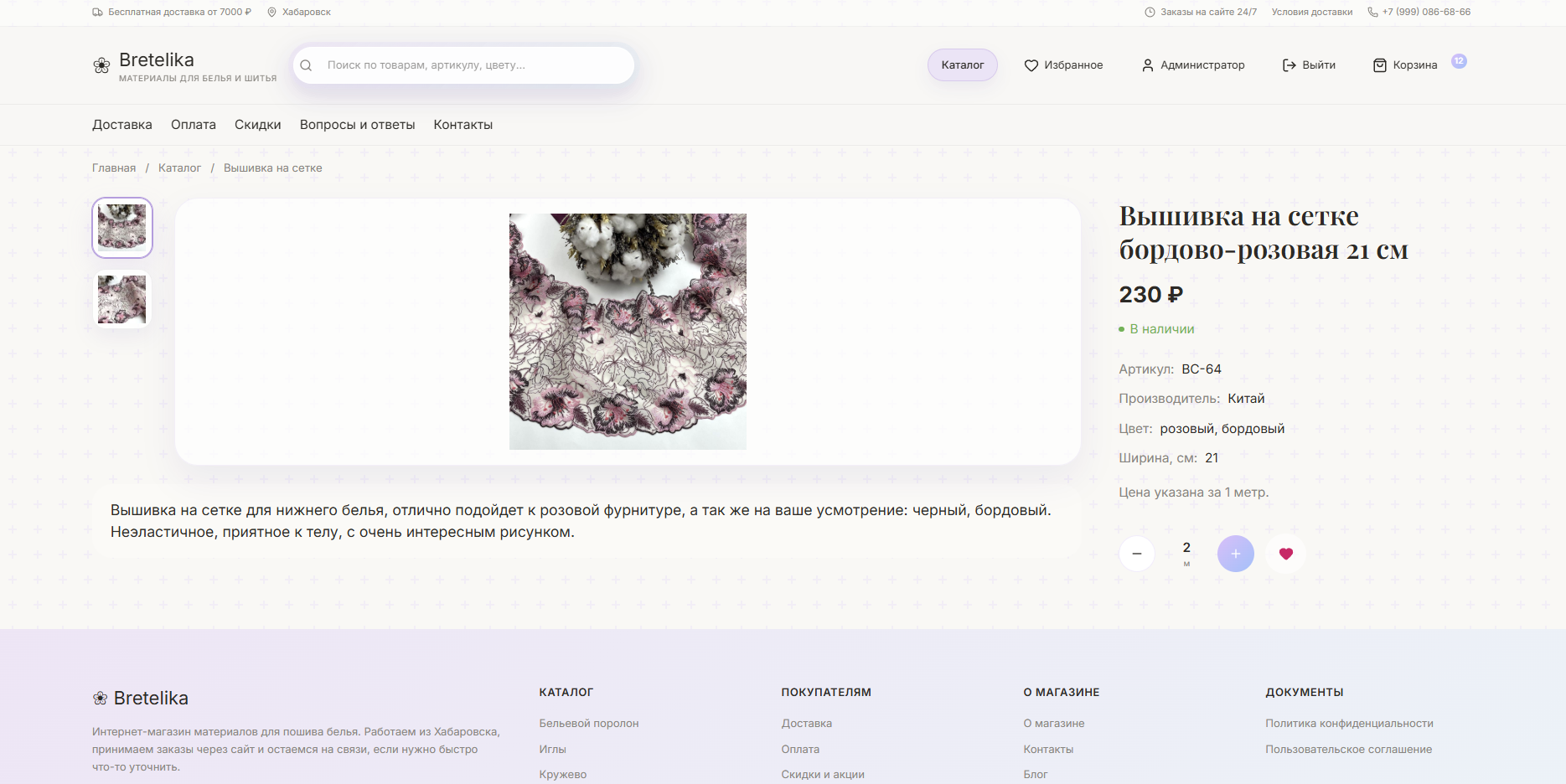Click the cart count badge 12

coord(1459,61)
